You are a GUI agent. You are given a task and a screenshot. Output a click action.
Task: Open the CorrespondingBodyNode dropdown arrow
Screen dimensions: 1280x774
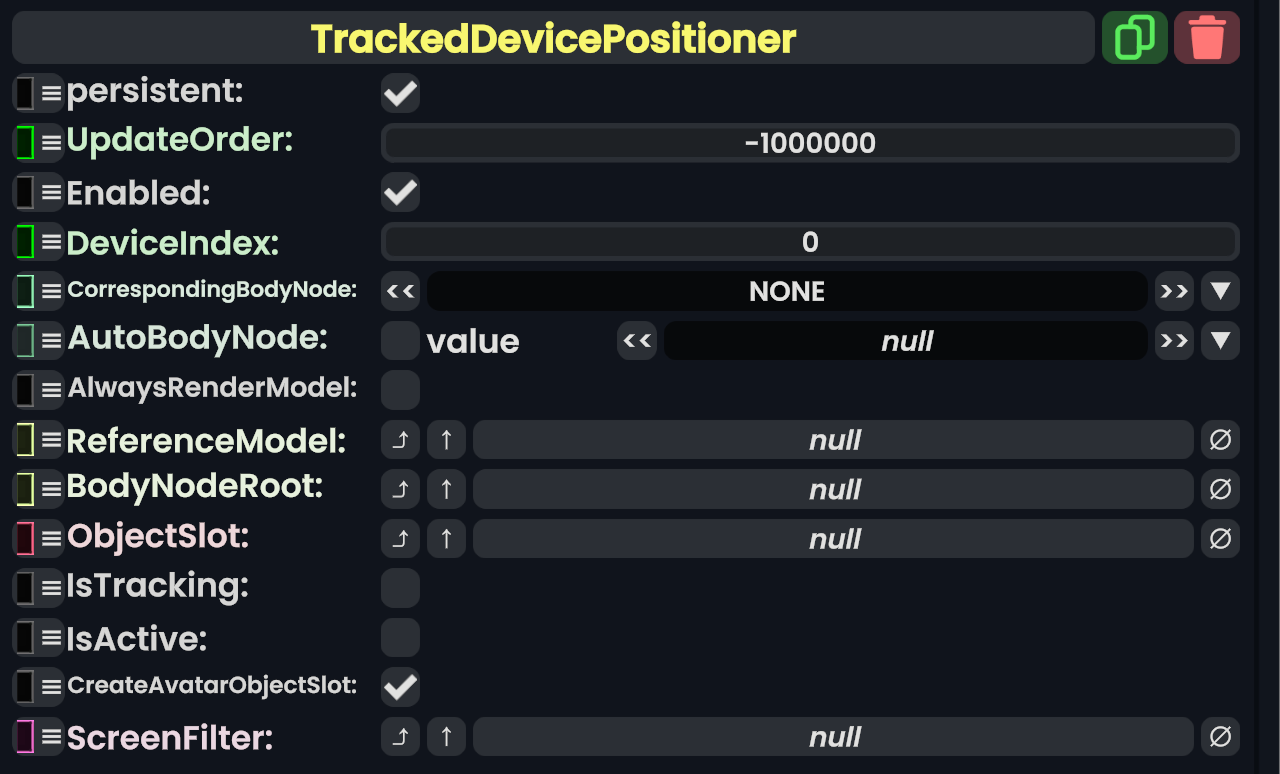click(x=1220, y=291)
